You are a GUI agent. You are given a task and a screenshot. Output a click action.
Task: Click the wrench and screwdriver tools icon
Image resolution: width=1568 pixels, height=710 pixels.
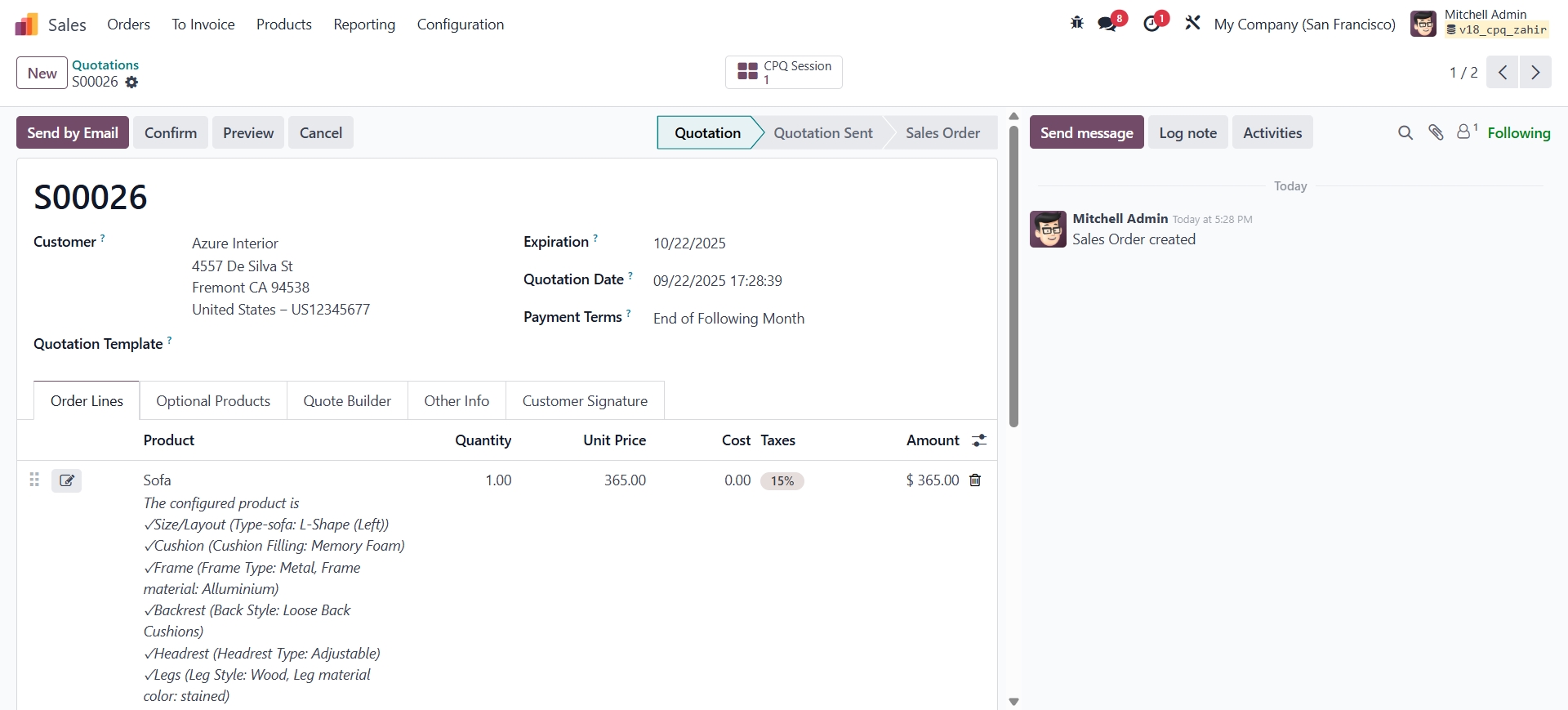pyautogui.click(x=1192, y=24)
